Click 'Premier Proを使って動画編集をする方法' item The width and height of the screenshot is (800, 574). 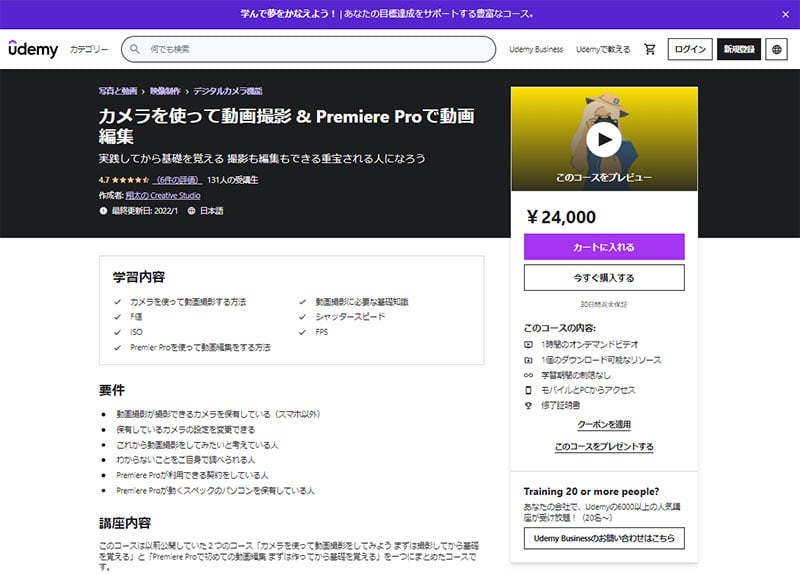pyautogui.click(x=200, y=347)
